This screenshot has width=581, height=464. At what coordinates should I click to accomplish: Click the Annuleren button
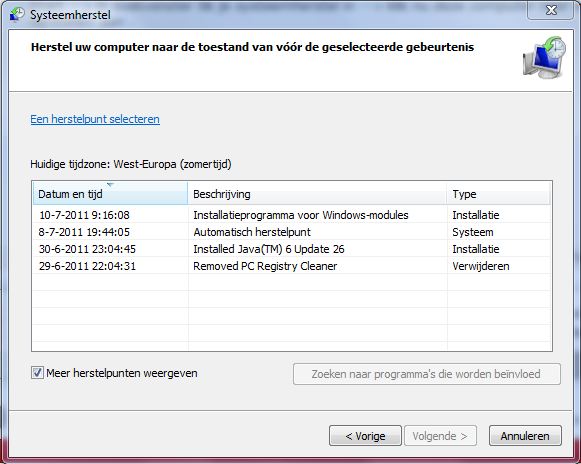point(525,436)
